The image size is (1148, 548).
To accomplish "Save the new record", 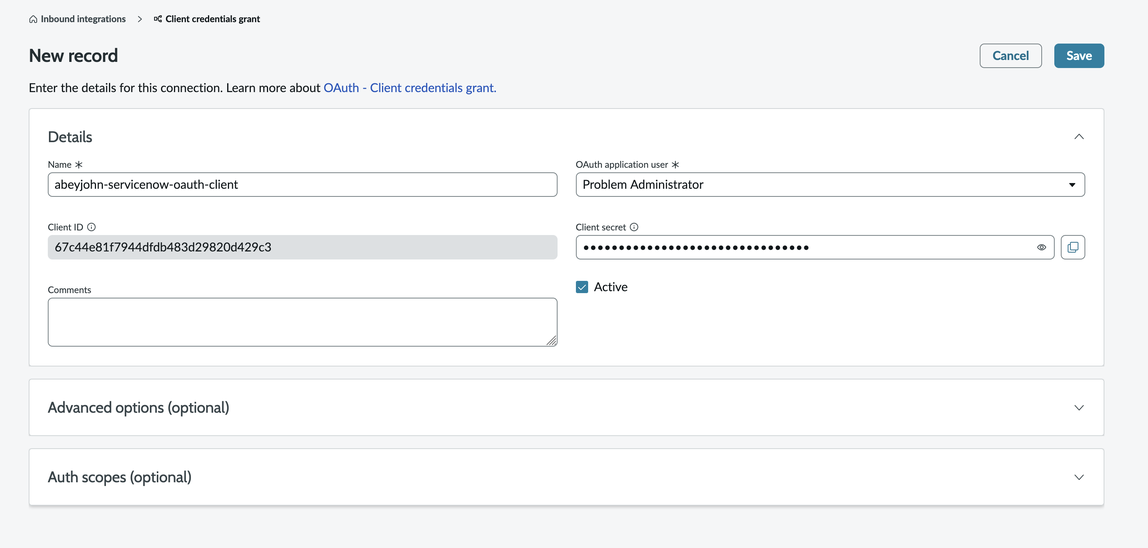I will (x=1078, y=56).
